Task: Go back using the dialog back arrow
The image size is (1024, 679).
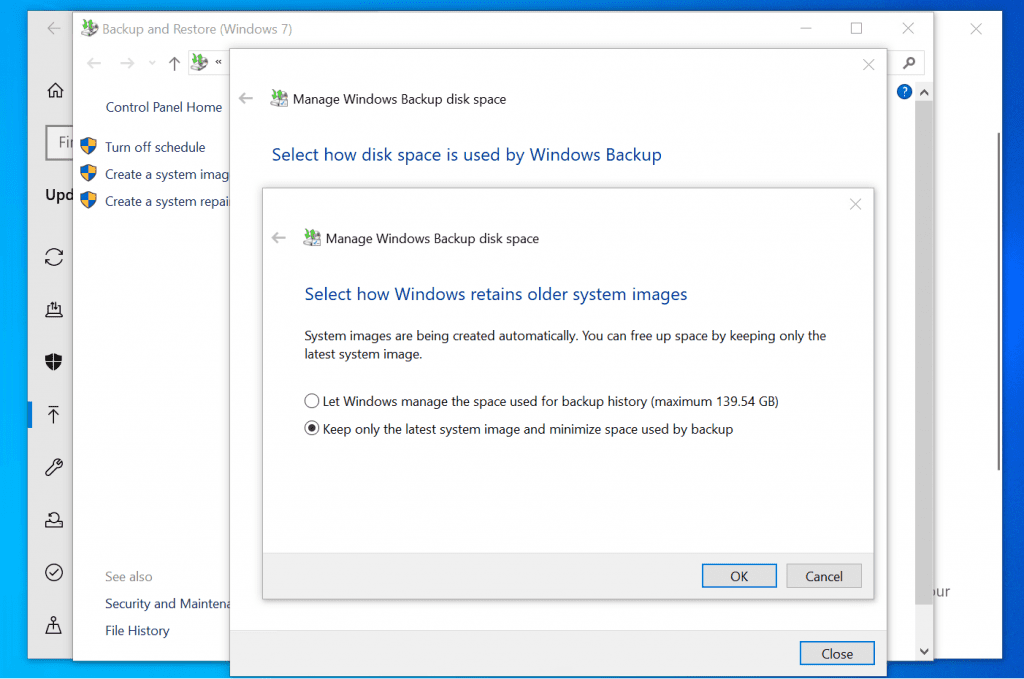Action: click(279, 238)
